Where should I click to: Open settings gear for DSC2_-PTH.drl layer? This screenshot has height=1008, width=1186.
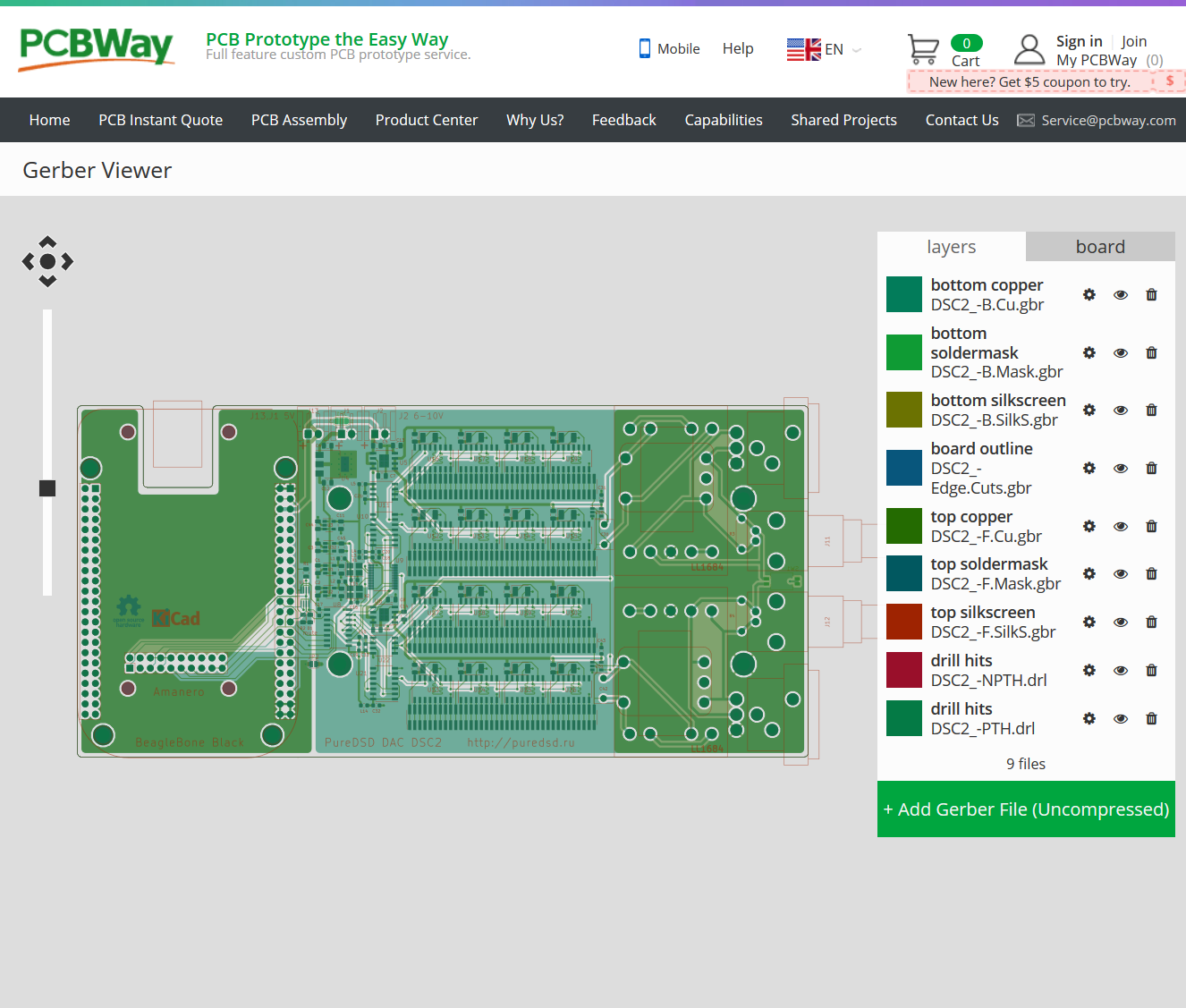click(x=1089, y=718)
